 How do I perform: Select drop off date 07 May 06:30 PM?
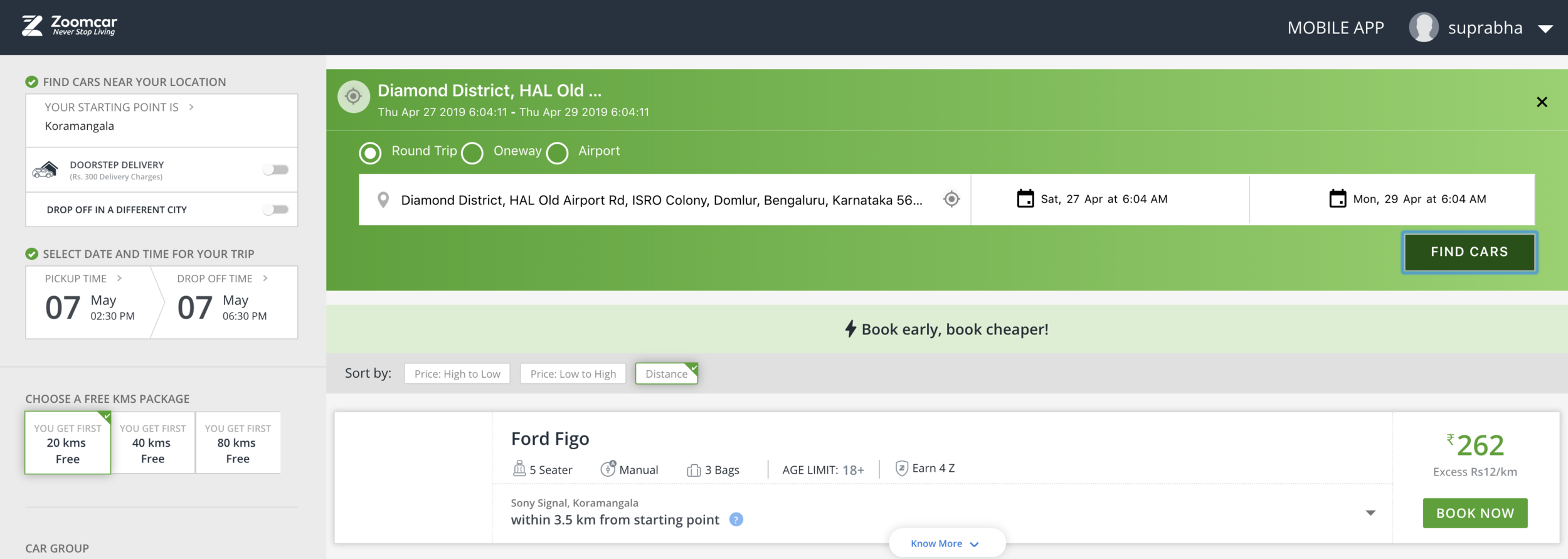(222, 307)
